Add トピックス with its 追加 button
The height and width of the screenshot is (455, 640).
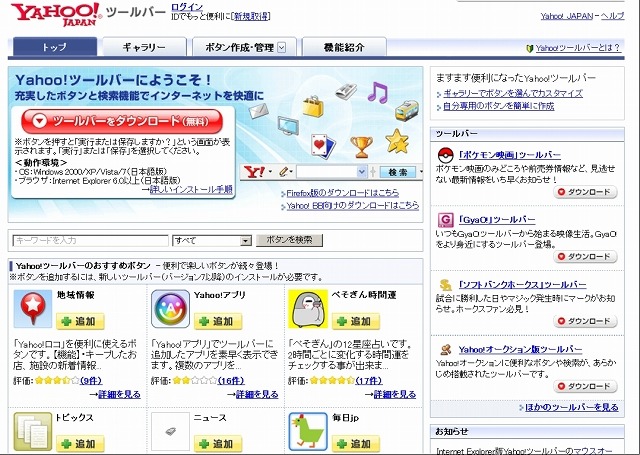click(x=80, y=444)
